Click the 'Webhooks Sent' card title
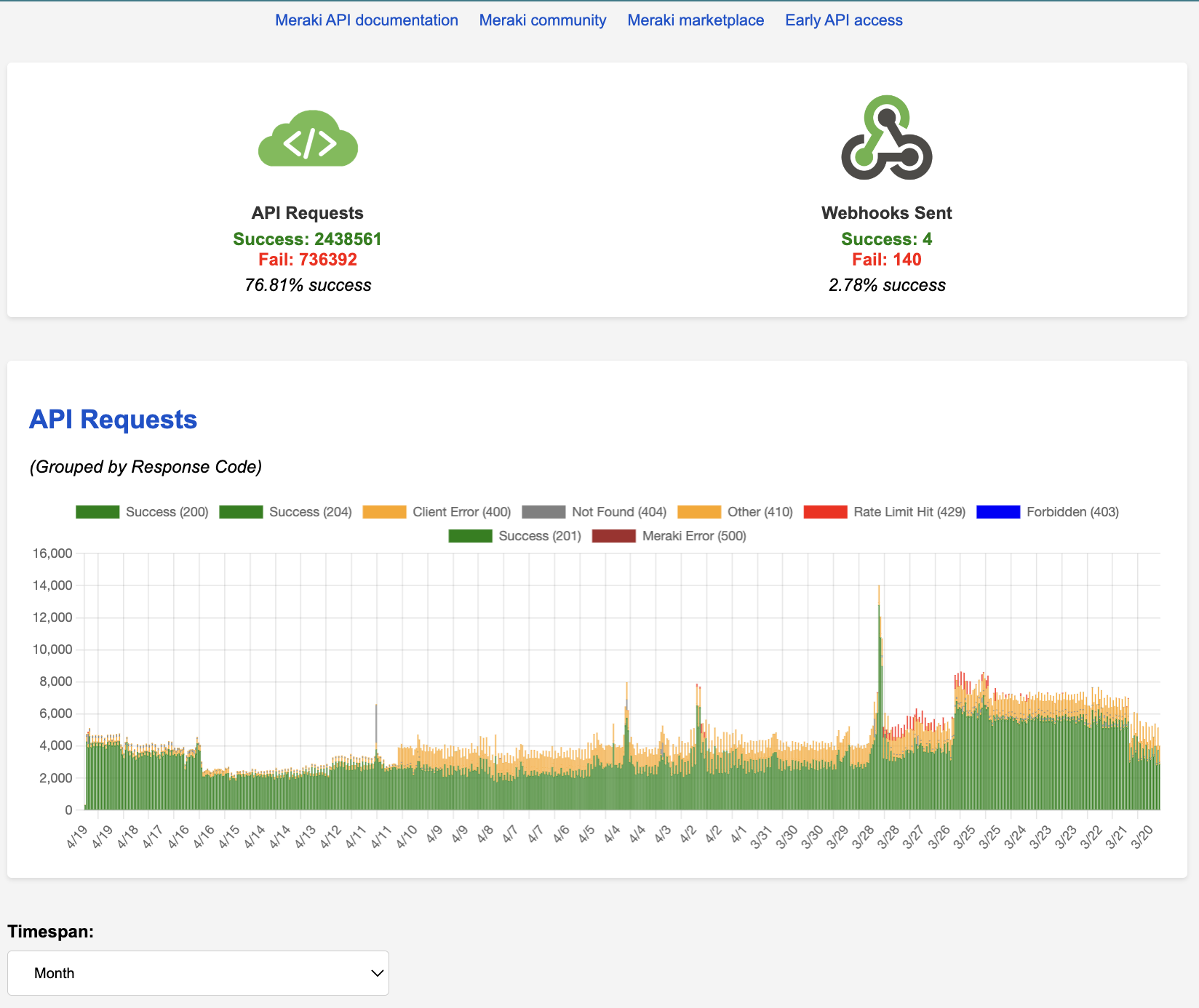The height and width of the screenshot is (1008, 1199). click(886, 213)
